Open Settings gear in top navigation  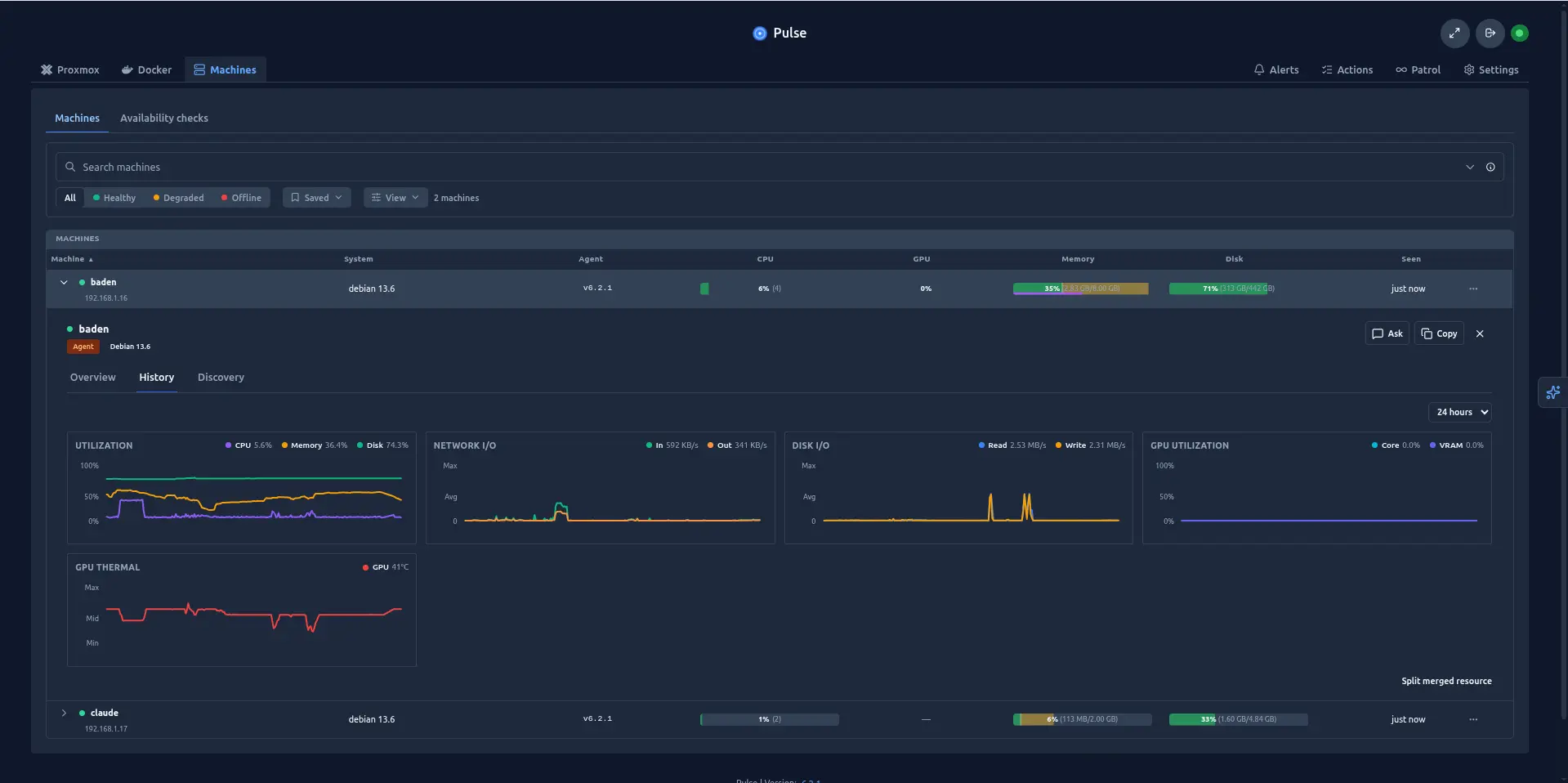pyautogui.click(x=1491, y=70)
